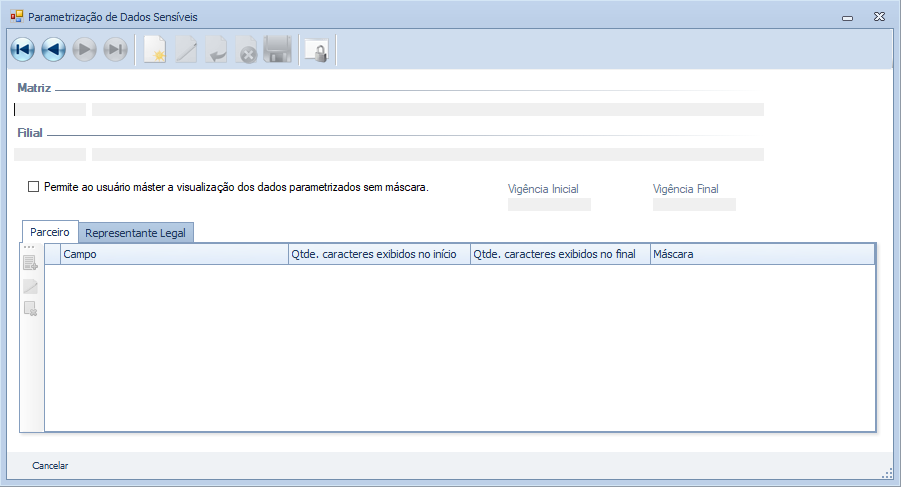Minimize the Parametrização de Dados Sensíveis window

pos(848,17)
